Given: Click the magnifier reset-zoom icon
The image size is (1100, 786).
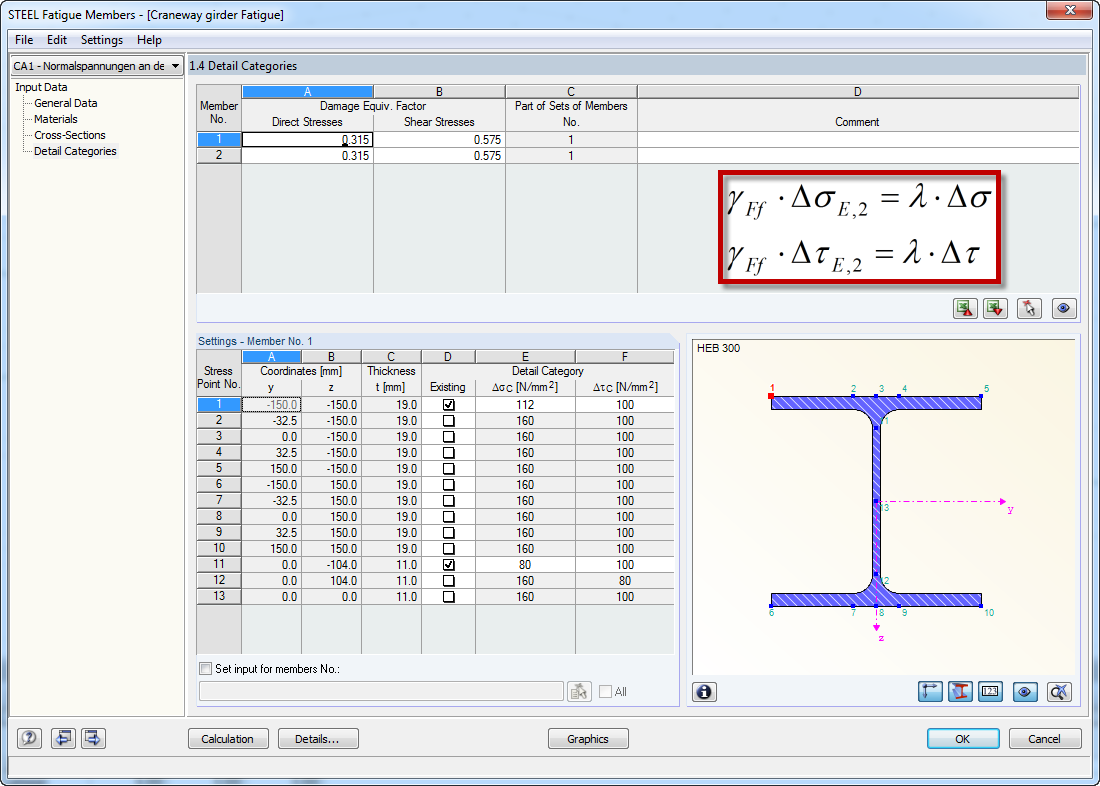Looking at the screenshot, I should (x=1059, y=692).
